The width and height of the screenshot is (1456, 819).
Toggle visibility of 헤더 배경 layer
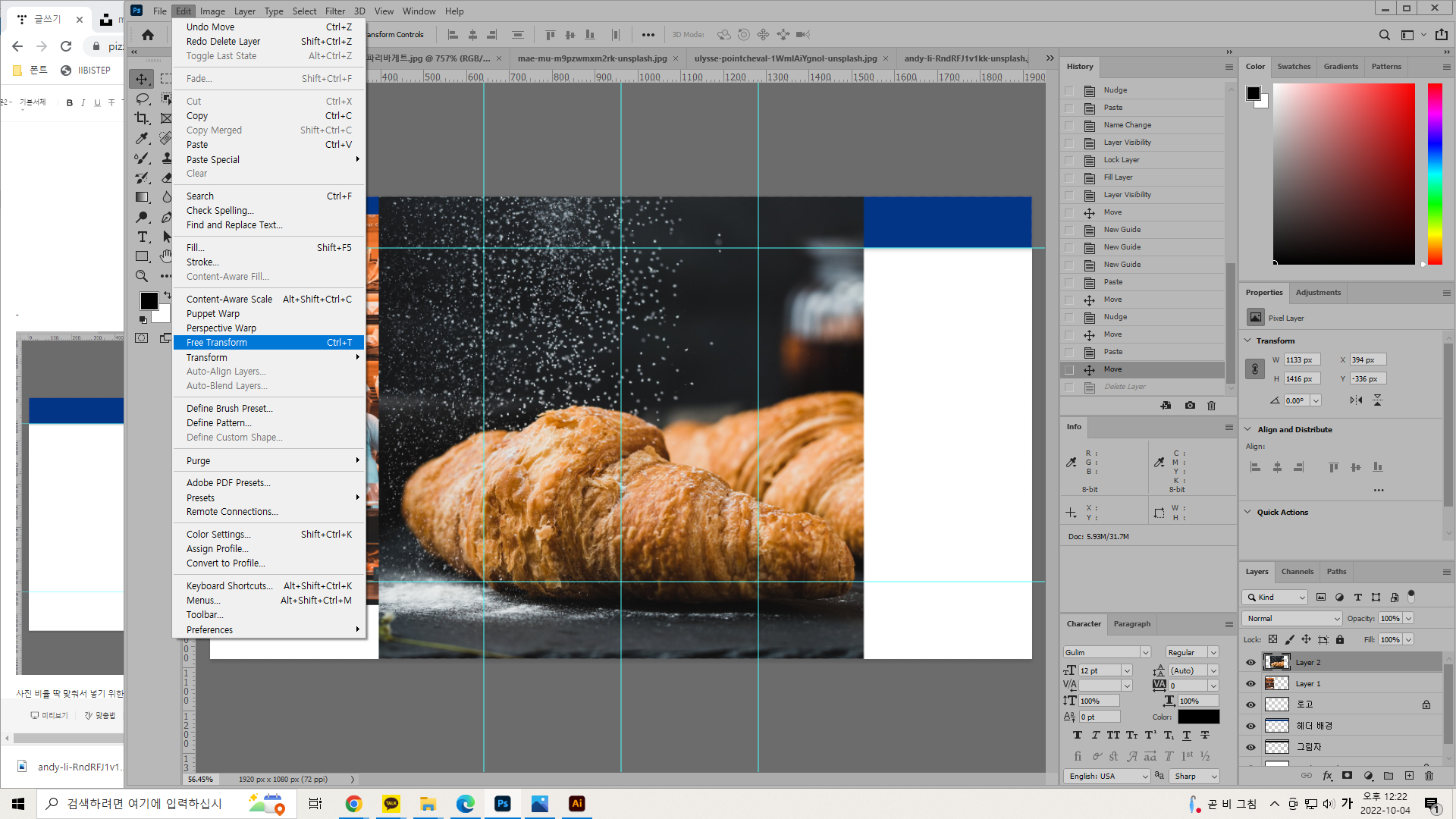click(x=1250, y=726)
